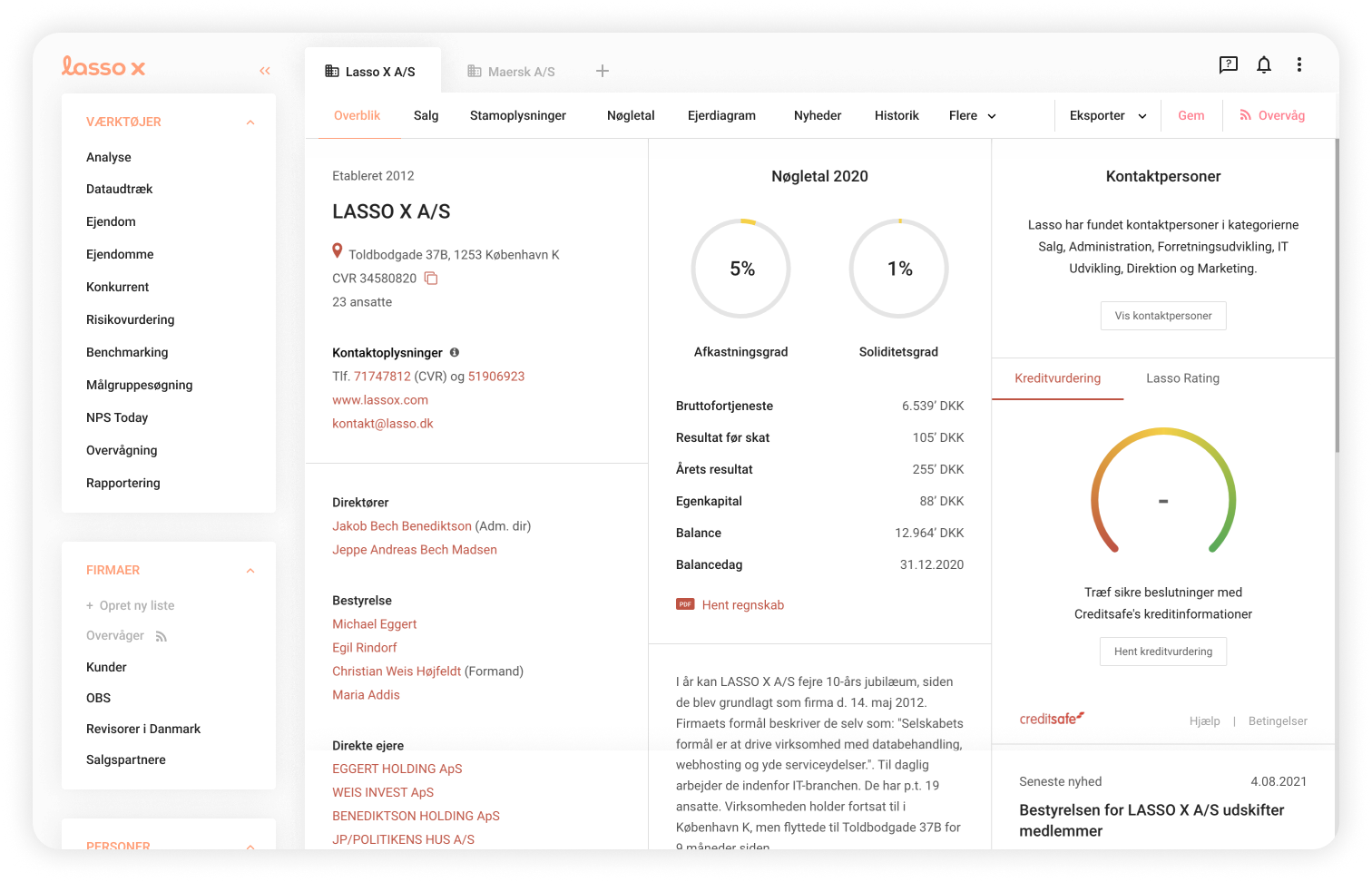Expand the Flere dropdown
This screenshot has height=882, width=1372.
point(973,116)
